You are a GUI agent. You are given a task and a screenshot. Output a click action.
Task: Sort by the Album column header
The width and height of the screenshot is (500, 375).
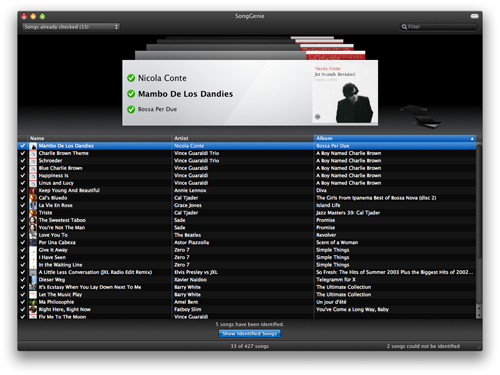[x=395, y=138]
